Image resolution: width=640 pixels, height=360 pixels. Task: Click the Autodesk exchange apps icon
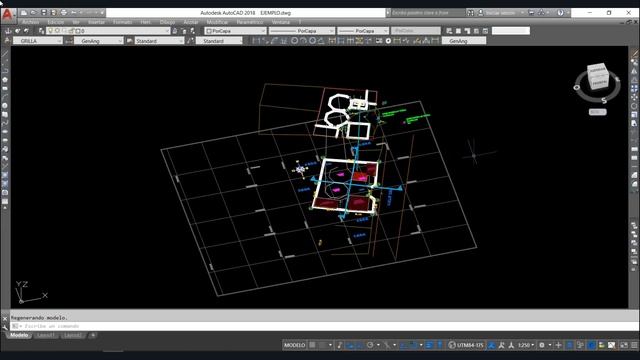(x=531, y=13)
